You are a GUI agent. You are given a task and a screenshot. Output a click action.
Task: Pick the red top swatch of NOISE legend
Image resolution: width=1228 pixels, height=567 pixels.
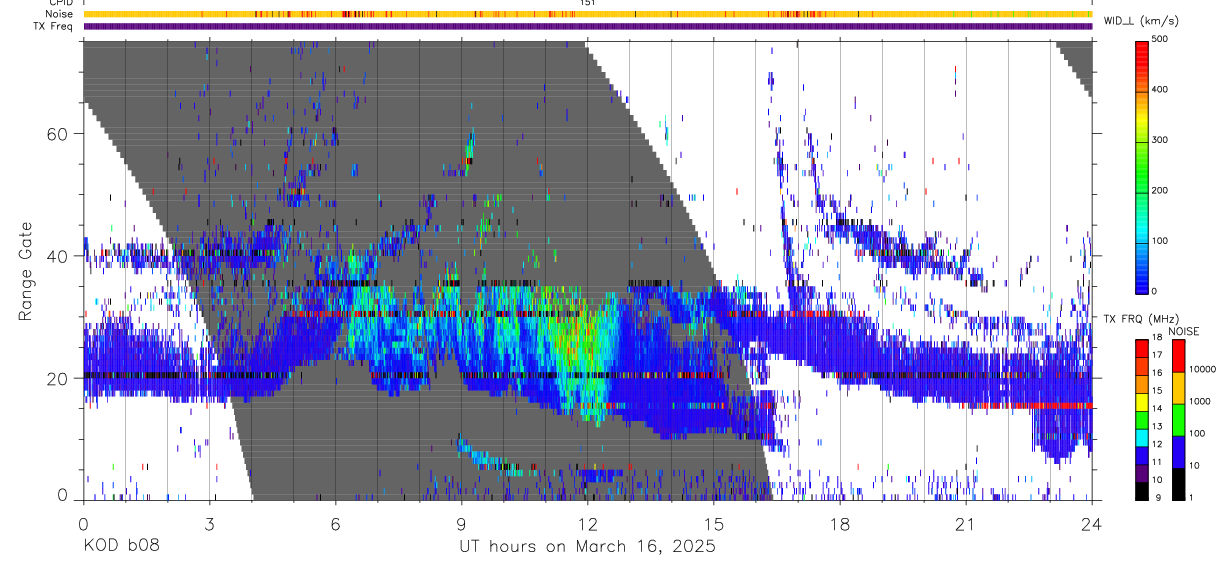click(x=1178, y=356)
